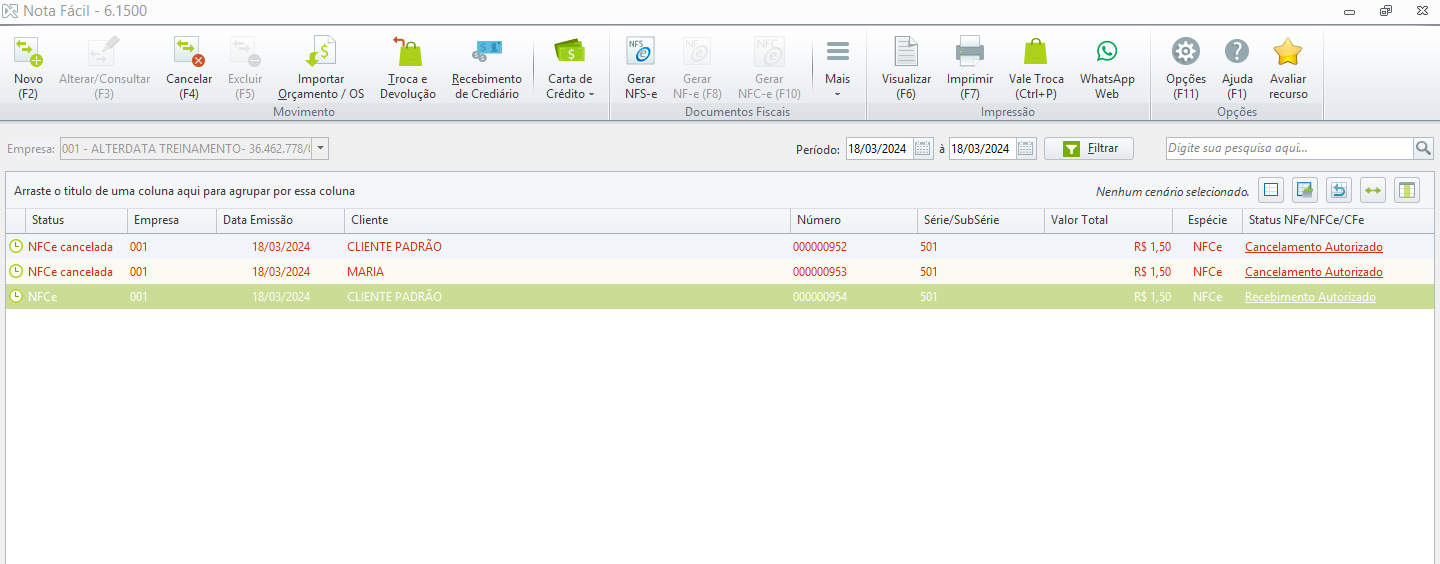Open Recebimento Autorizado link for 000000954

click(x=1310, y=297)
